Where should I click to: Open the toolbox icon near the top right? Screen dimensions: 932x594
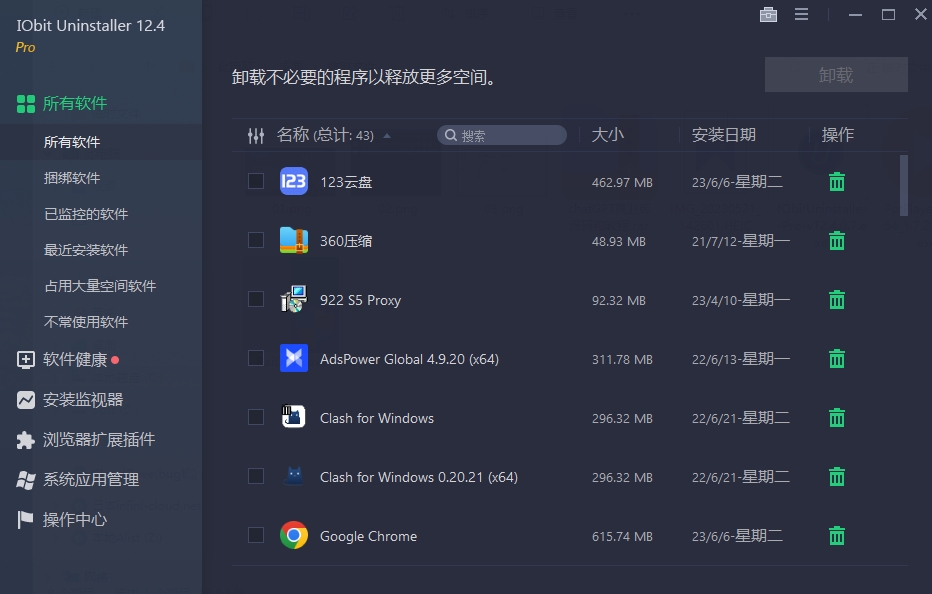coord(768,15)
